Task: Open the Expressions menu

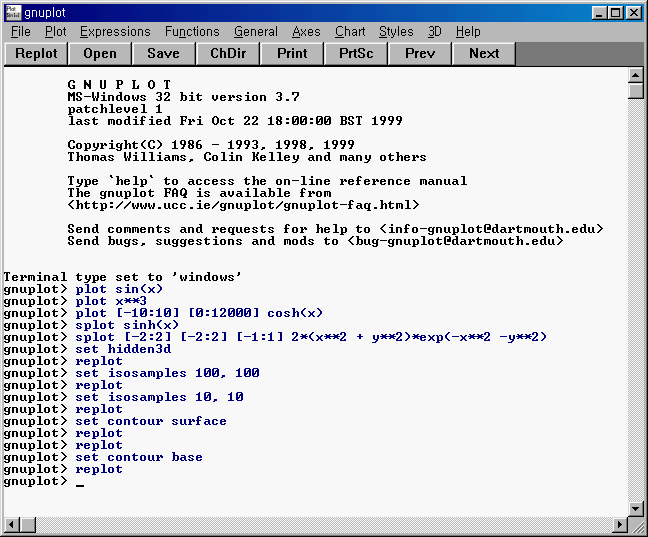Action: point(115,32)
